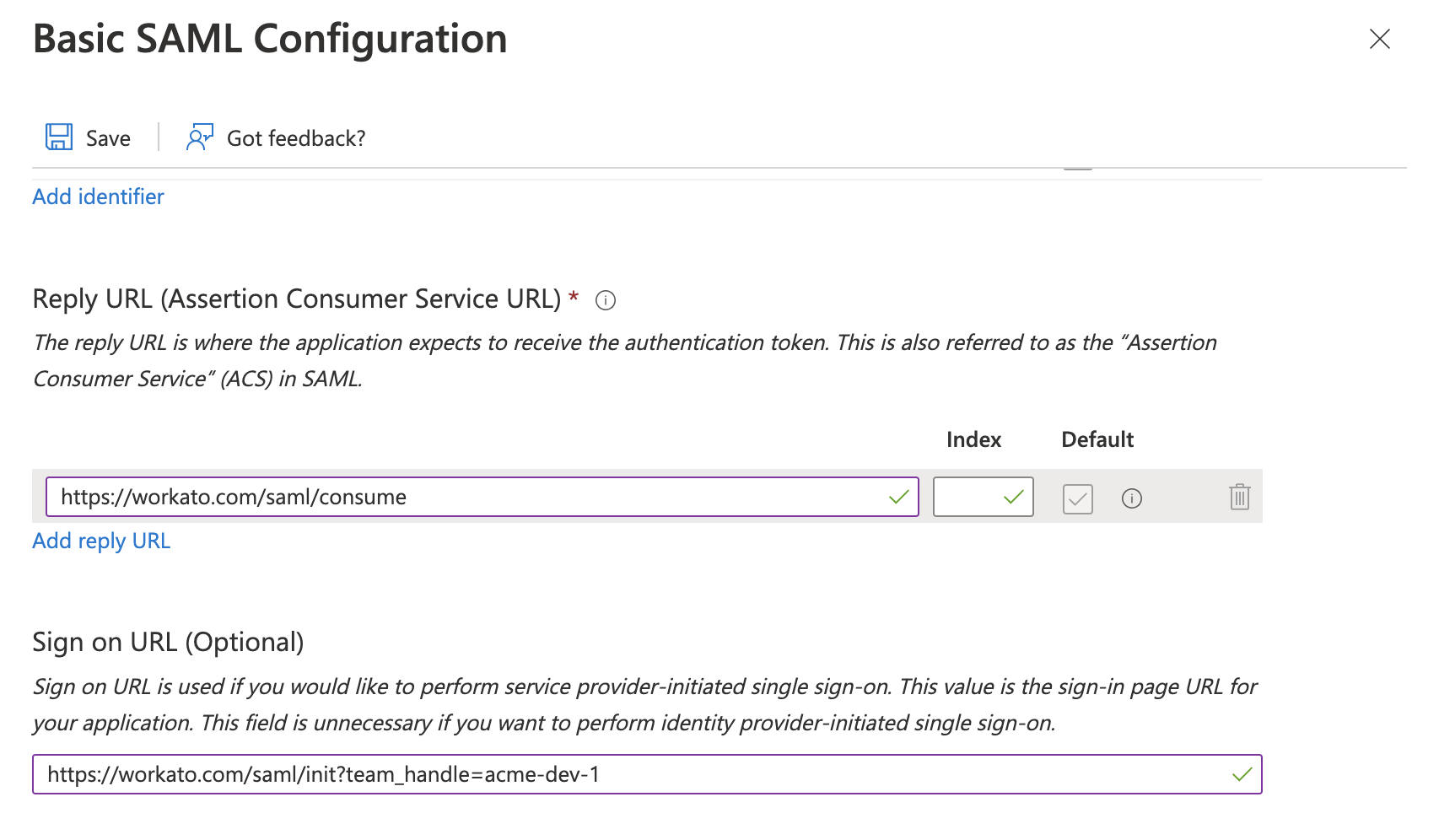The image size is (1439, 840).
Task: Click the trash icon to delete the reply URL
Action: coord(1239,498)
